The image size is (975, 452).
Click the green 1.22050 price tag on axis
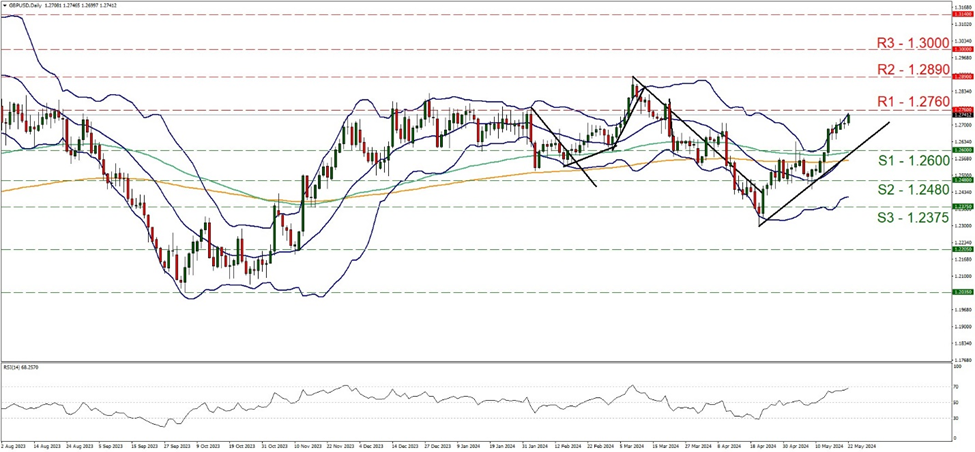[x=961, y=249]
